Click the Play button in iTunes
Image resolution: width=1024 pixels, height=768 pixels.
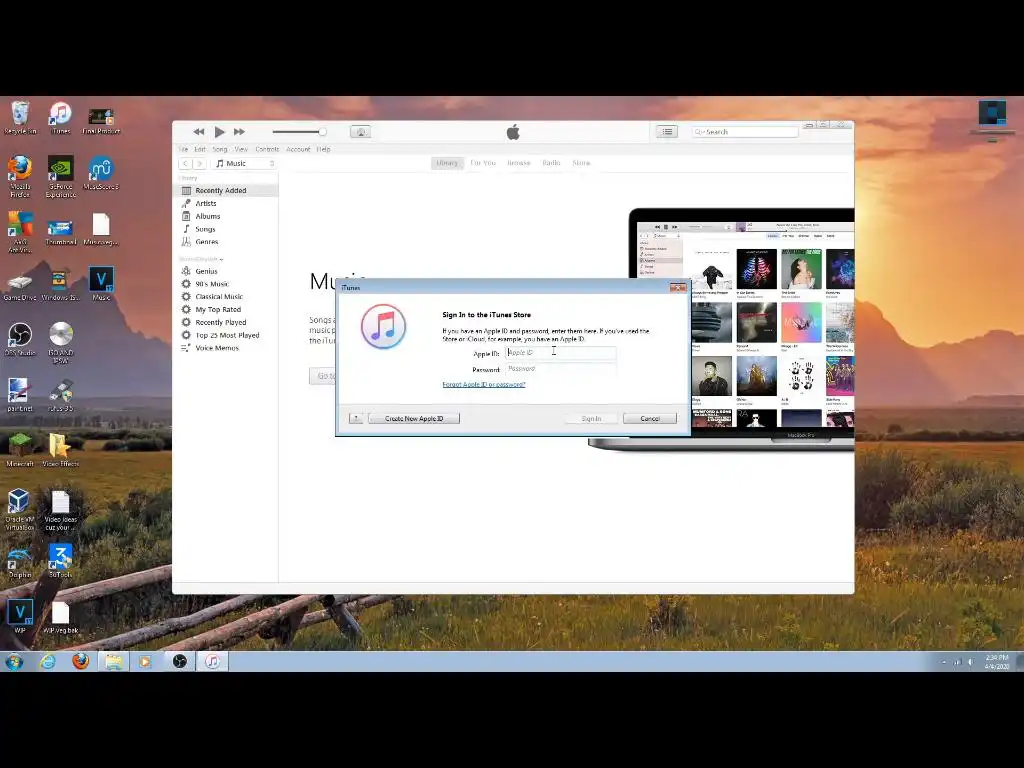pyautogui.click(x=219, y=132)
